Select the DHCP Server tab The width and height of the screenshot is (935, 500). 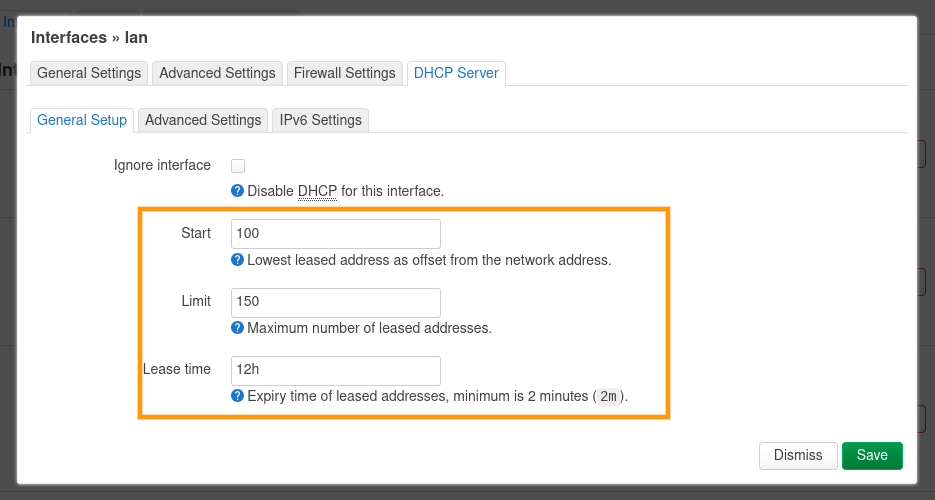click(456, 73)
